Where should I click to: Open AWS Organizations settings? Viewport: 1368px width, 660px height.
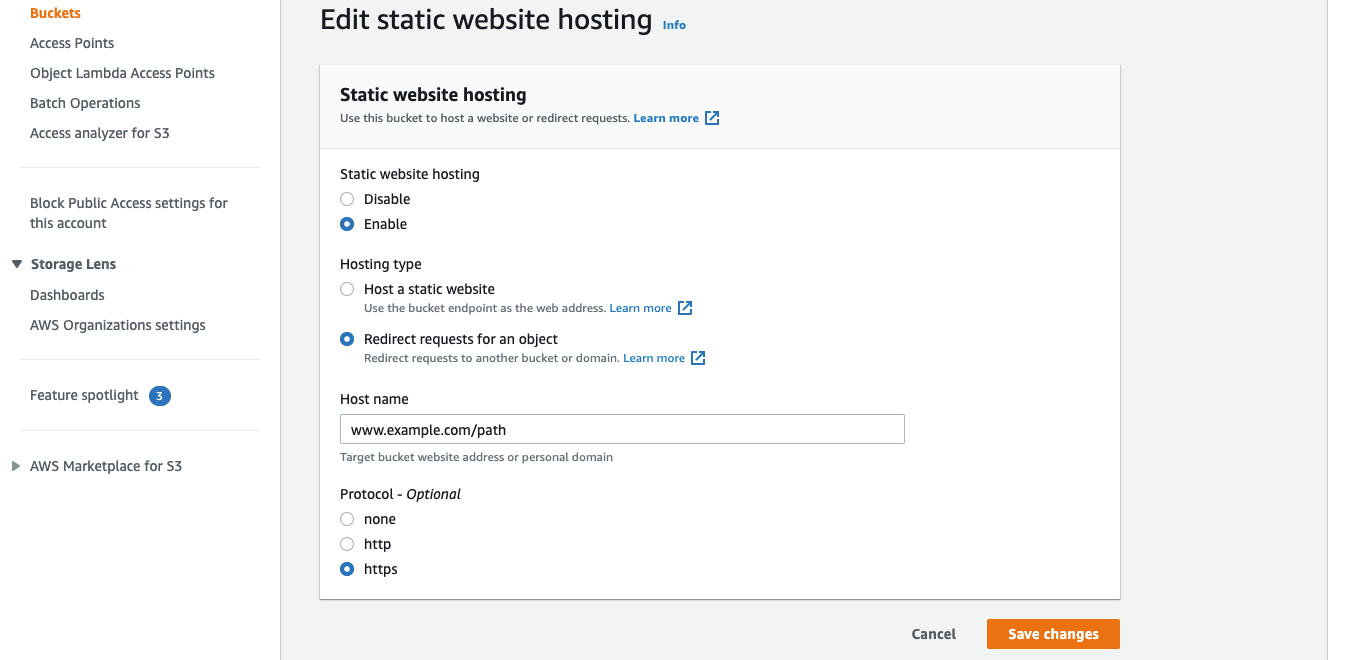(118, 325)
